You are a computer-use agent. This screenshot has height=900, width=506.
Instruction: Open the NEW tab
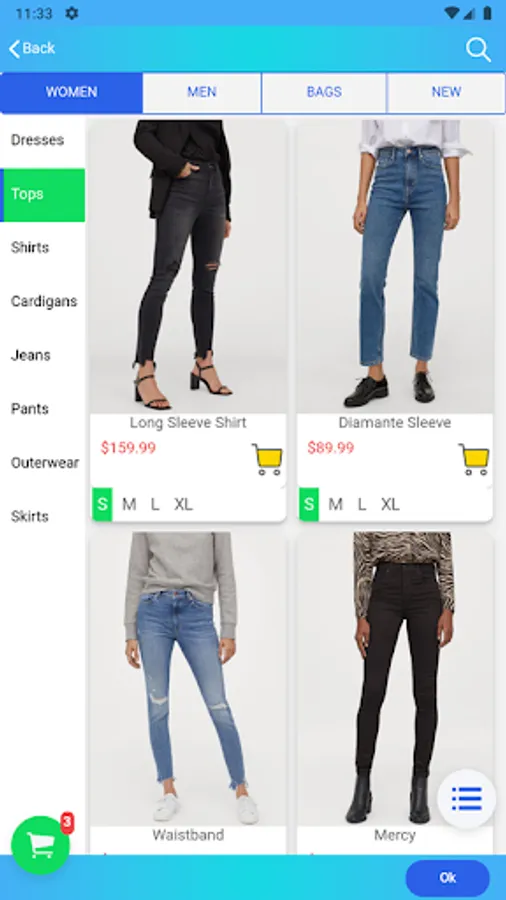pyautogui.click(x=446, y=92)
